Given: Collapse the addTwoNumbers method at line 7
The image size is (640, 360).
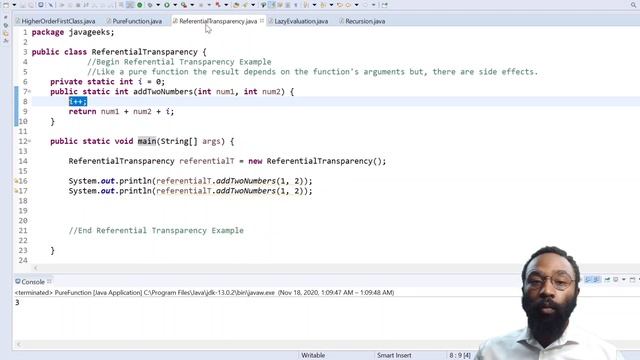Looking at the screenshot, I should point(29,92).
